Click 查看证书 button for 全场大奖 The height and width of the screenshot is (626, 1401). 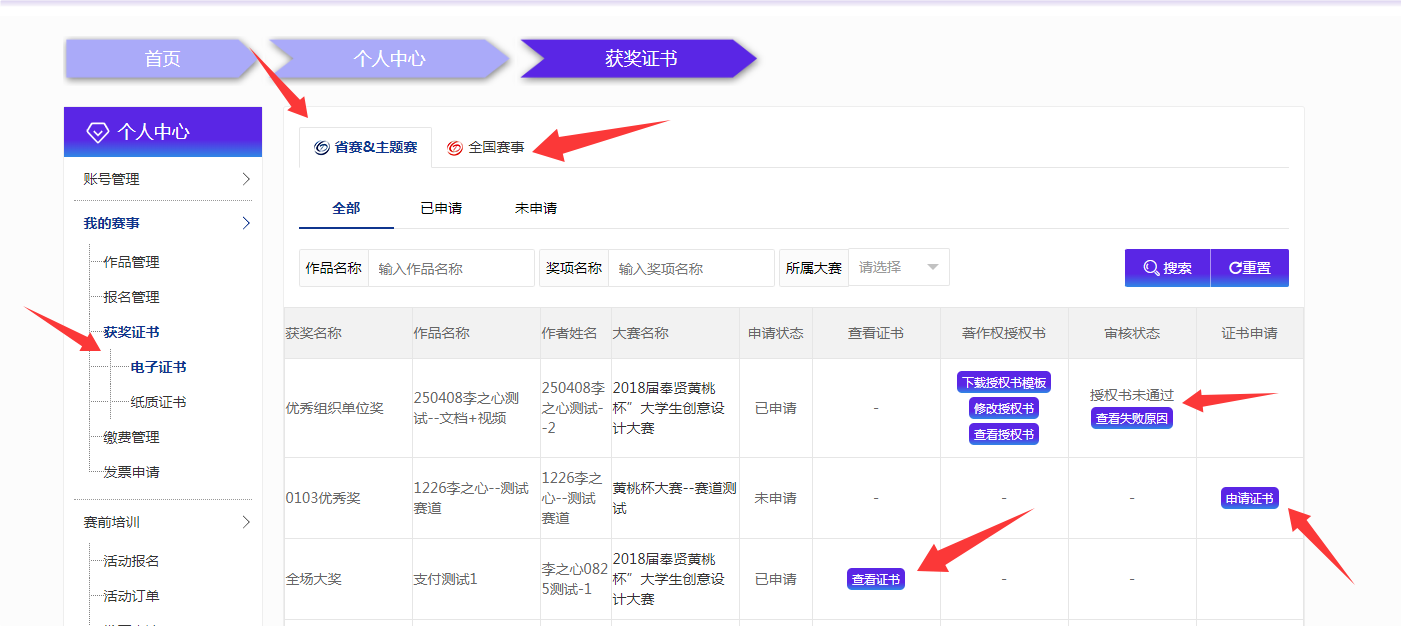875,579
